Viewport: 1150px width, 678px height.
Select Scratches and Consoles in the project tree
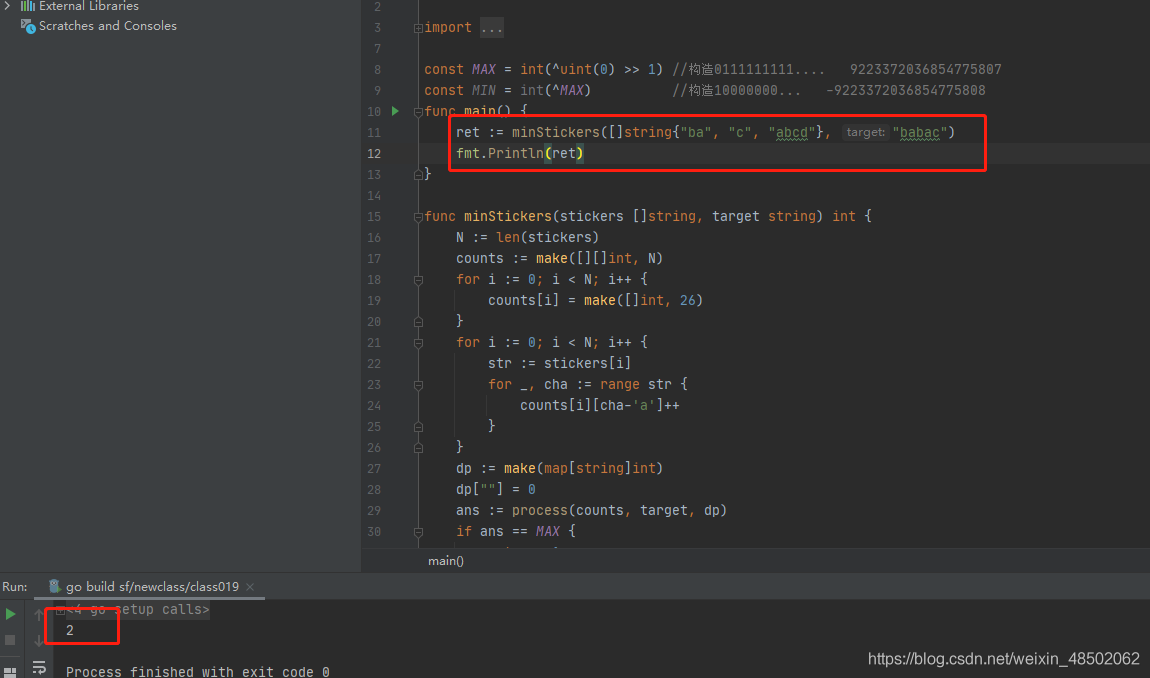coord(108,26)
